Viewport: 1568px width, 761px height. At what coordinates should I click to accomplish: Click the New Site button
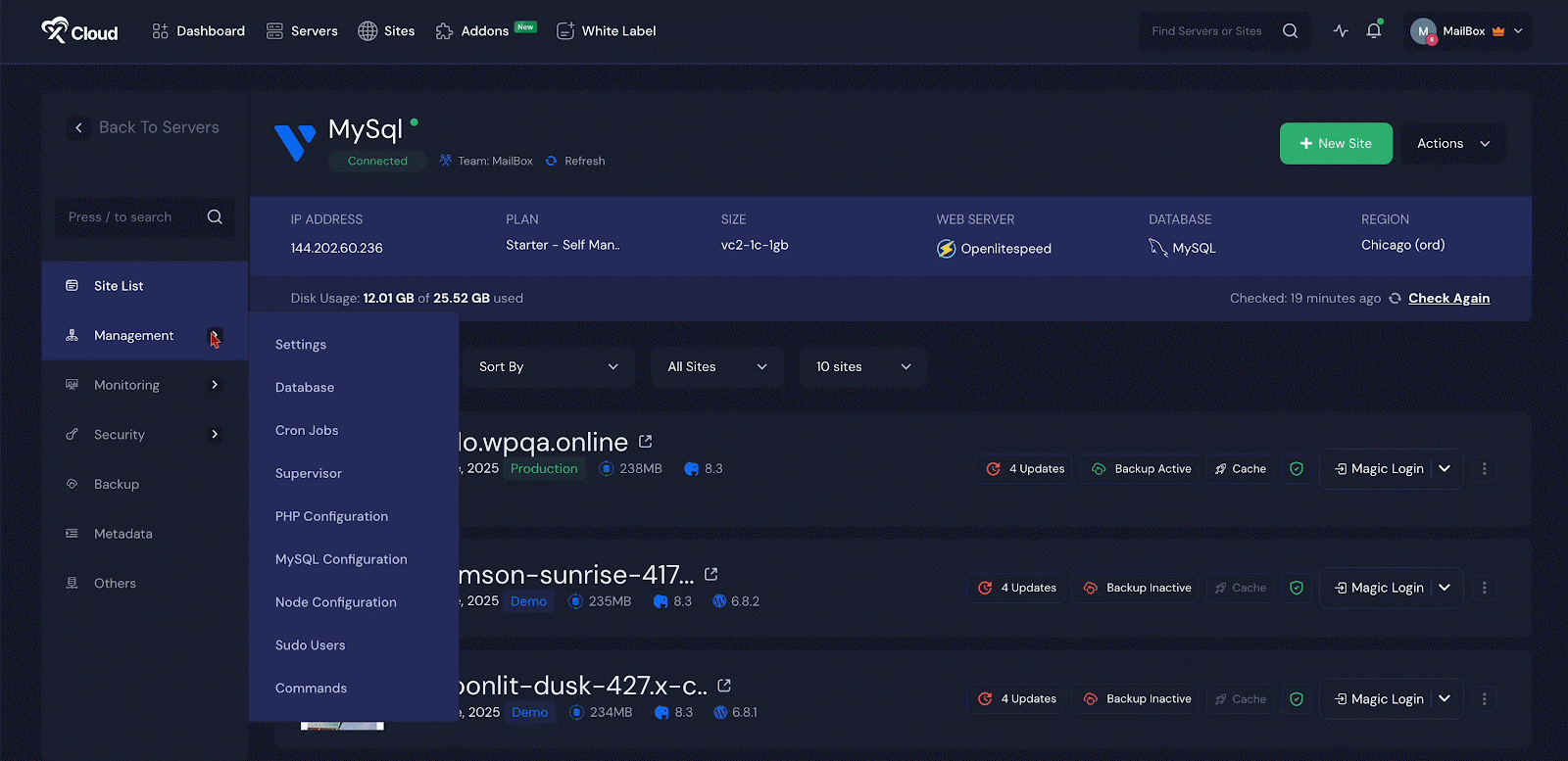click(x=1336, y=144)
